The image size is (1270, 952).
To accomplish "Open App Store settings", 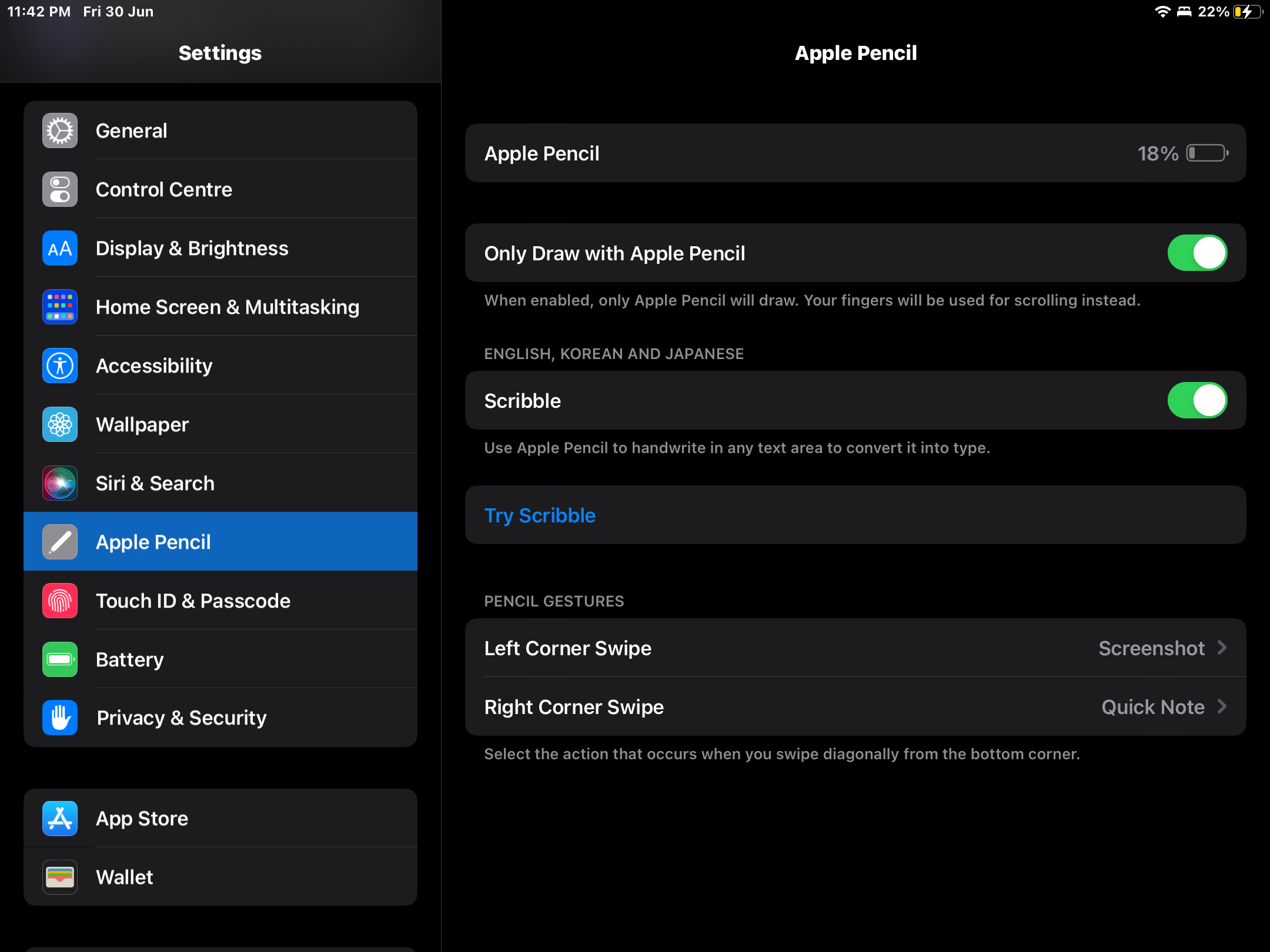I will pyautogui.click(x=220, y=818).
